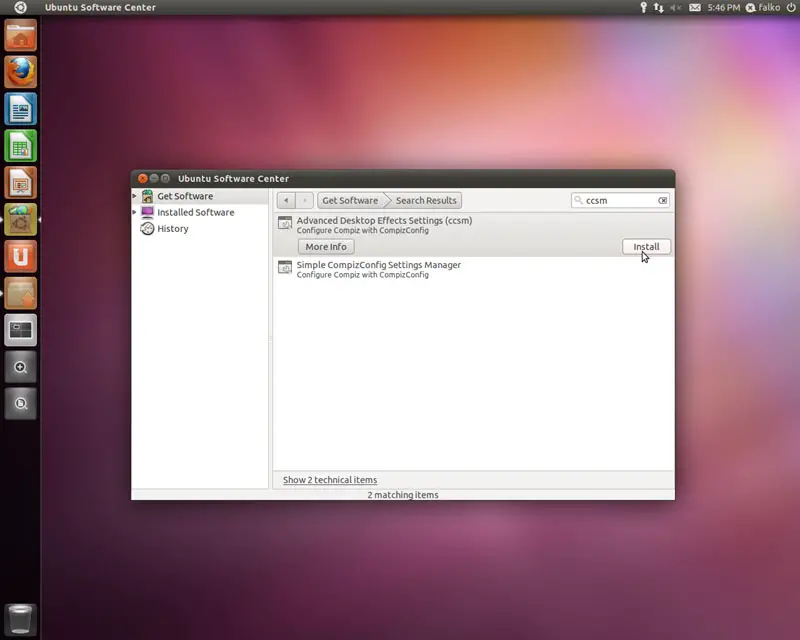
Task: Click the Installed Software monitor icon
Action: point(147,212)
